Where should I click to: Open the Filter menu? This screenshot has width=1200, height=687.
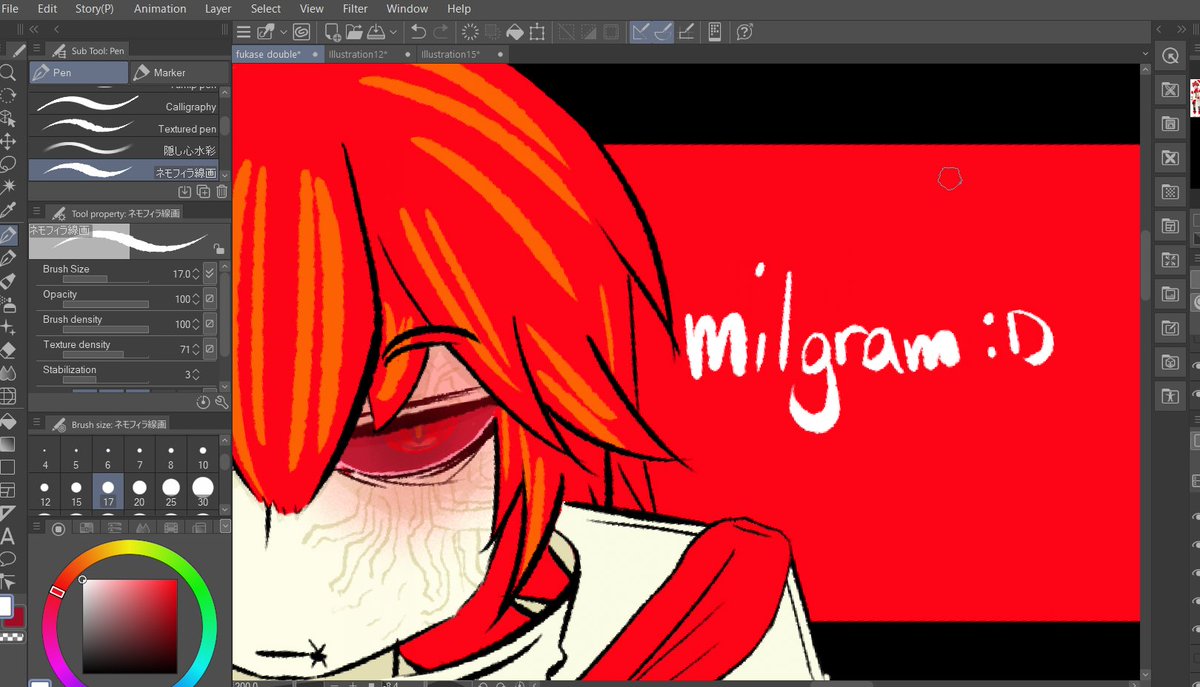[355, 8]
